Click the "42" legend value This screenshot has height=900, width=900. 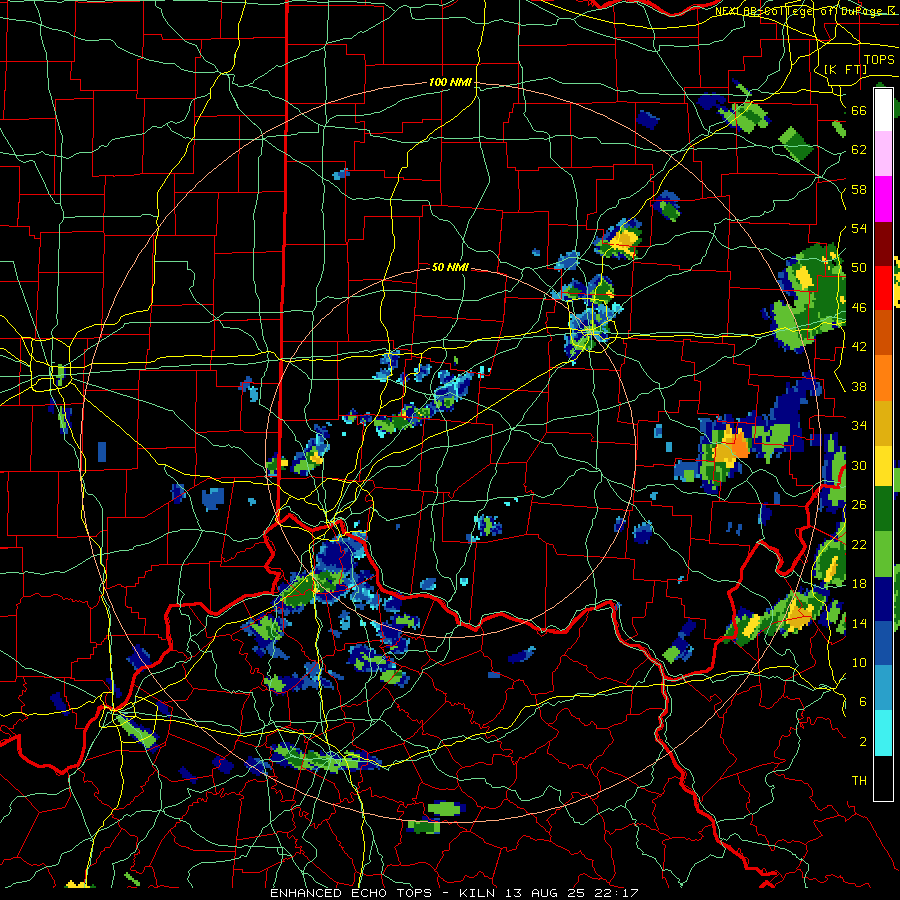(859, 347)
